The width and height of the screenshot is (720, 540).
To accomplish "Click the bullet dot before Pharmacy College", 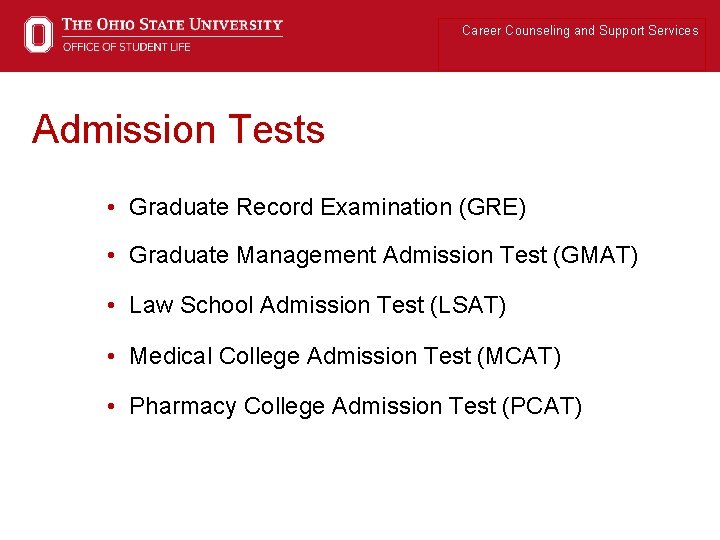I will pos(116,406).
